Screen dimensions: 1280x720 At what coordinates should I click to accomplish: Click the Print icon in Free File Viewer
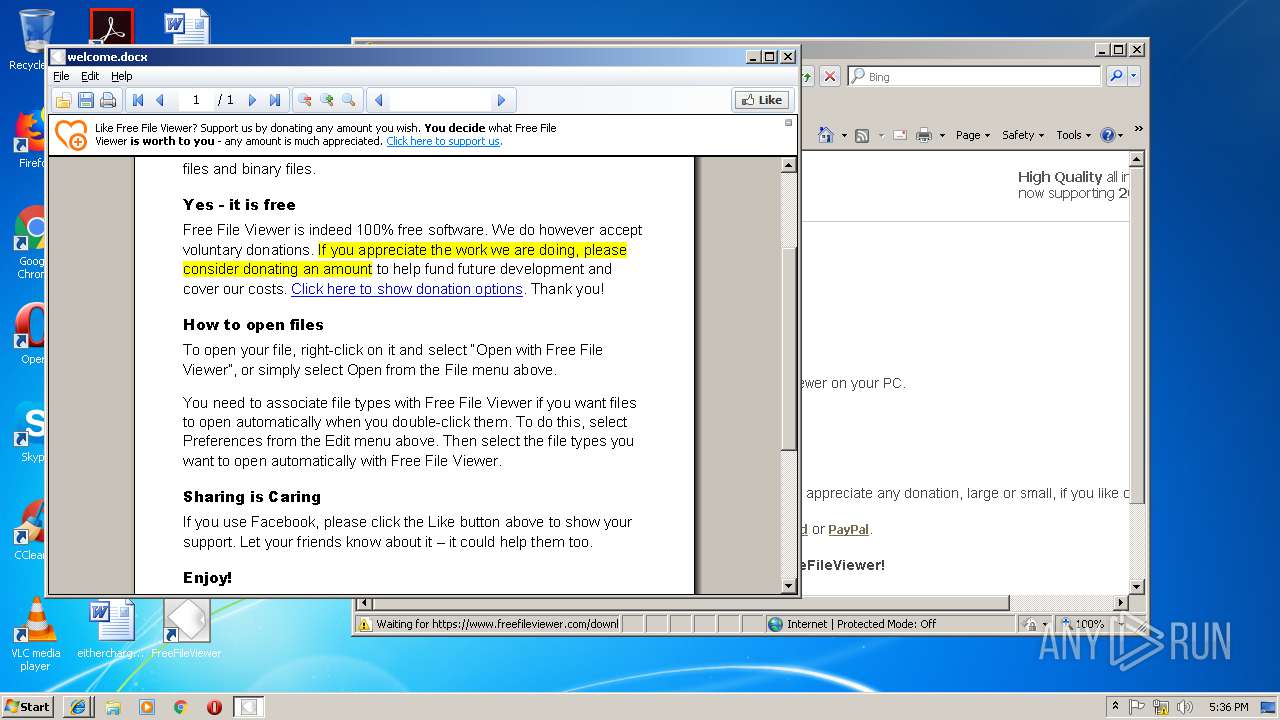tap(108, 100)
